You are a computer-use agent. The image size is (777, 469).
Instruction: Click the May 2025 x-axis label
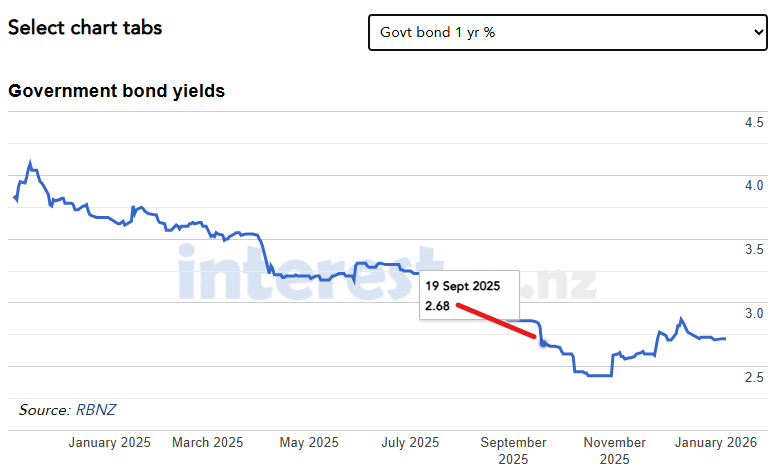[x=309, y=442]
